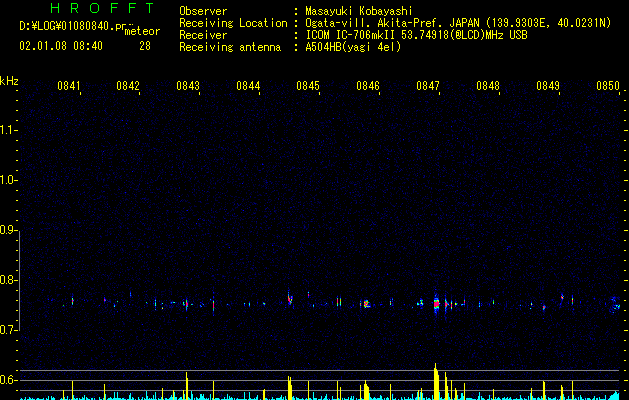Click the 1.0 frequency axis label
The height and width of the screenshot is (400, 629).
click(8, 180)
